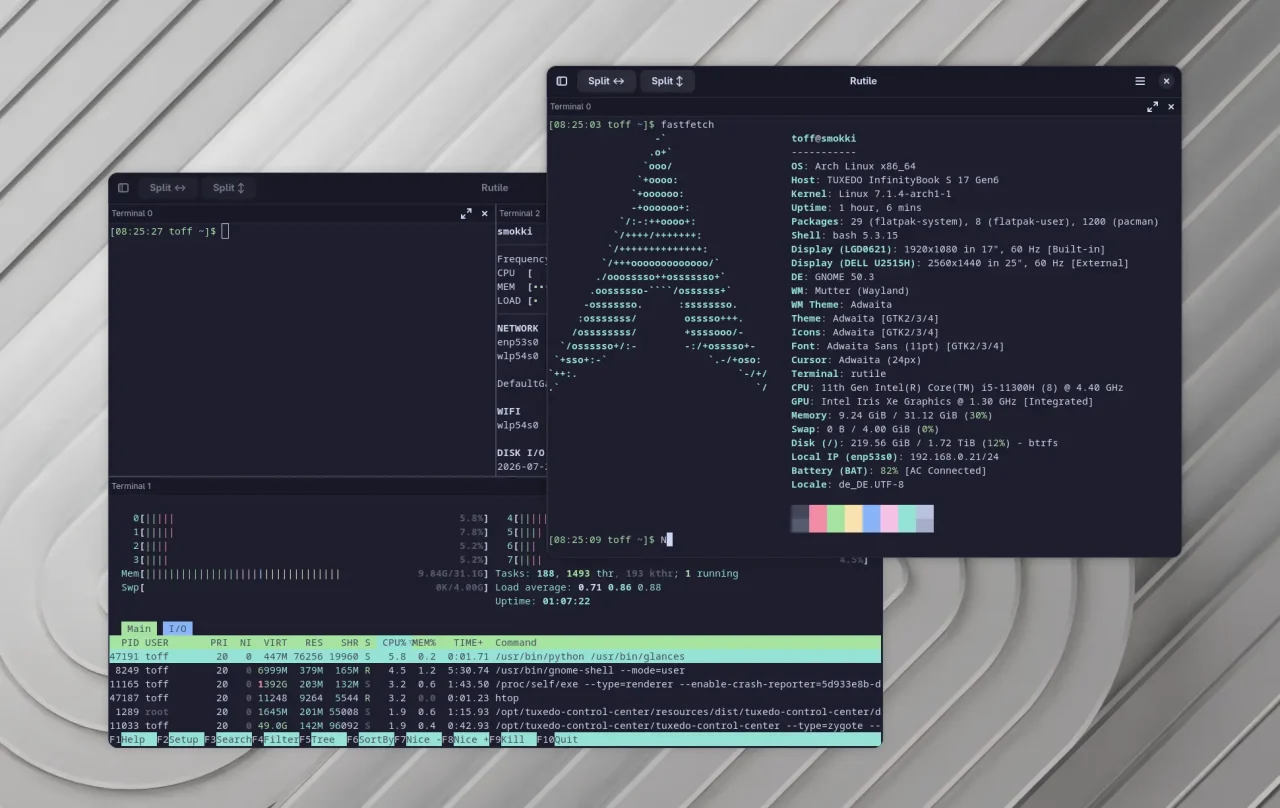Select the root process row with PID 1289

tap(495, 712)
